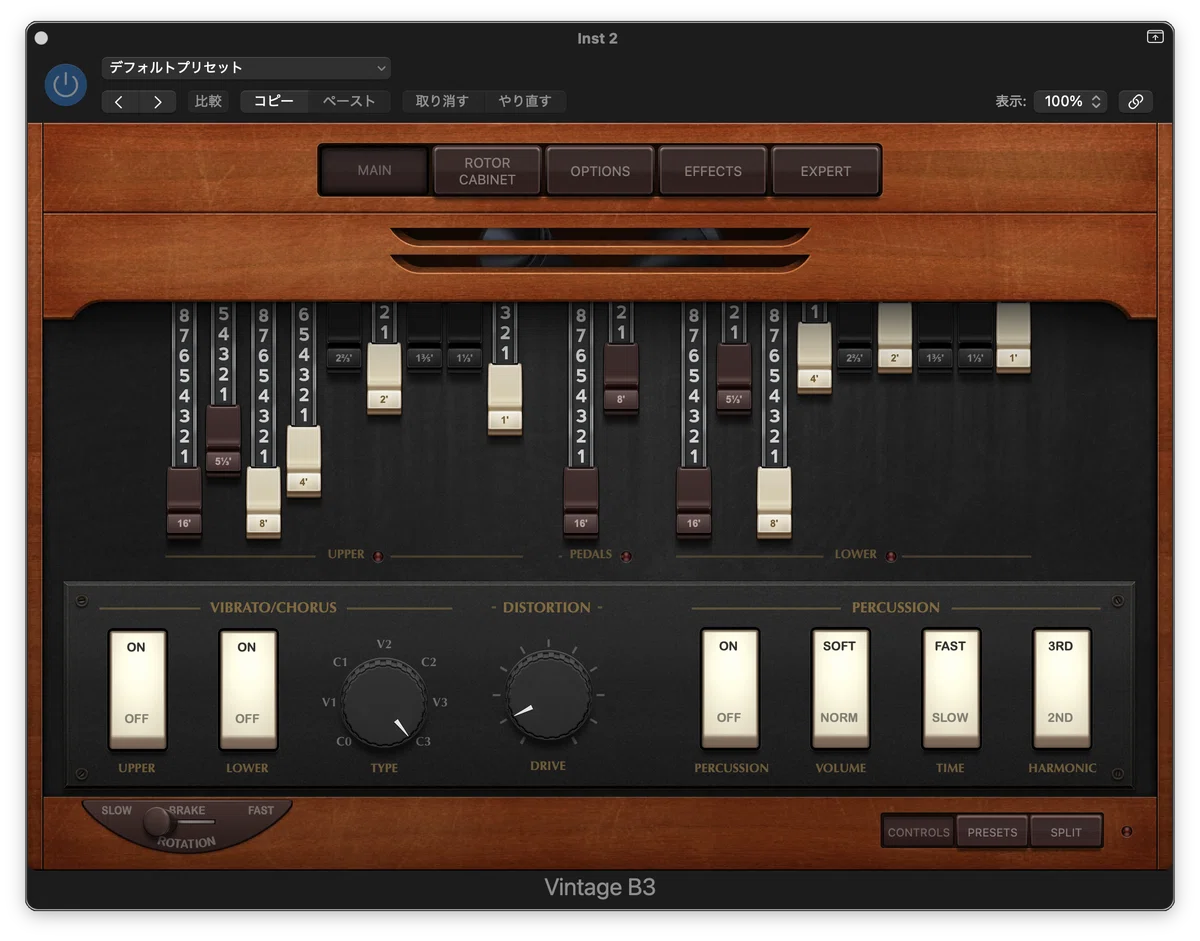This screenshot has height=941, width=1200.
Task: Toggle the plug-in power button
Action: pos(66,85)
